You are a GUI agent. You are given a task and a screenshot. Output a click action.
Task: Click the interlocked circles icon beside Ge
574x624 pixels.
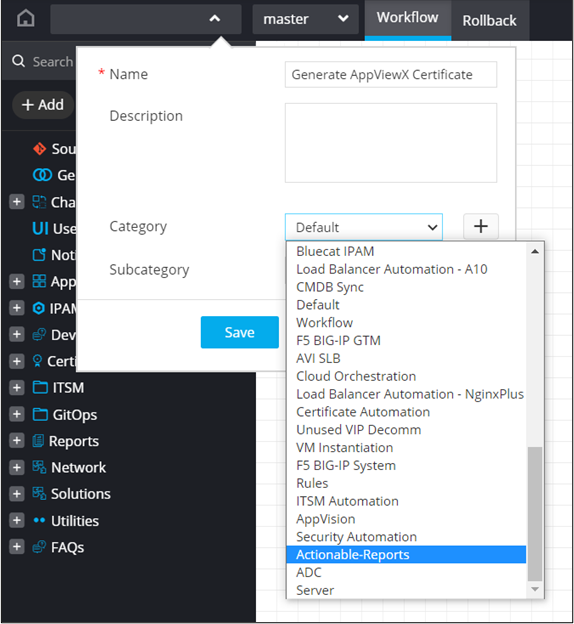coord(42,175)
